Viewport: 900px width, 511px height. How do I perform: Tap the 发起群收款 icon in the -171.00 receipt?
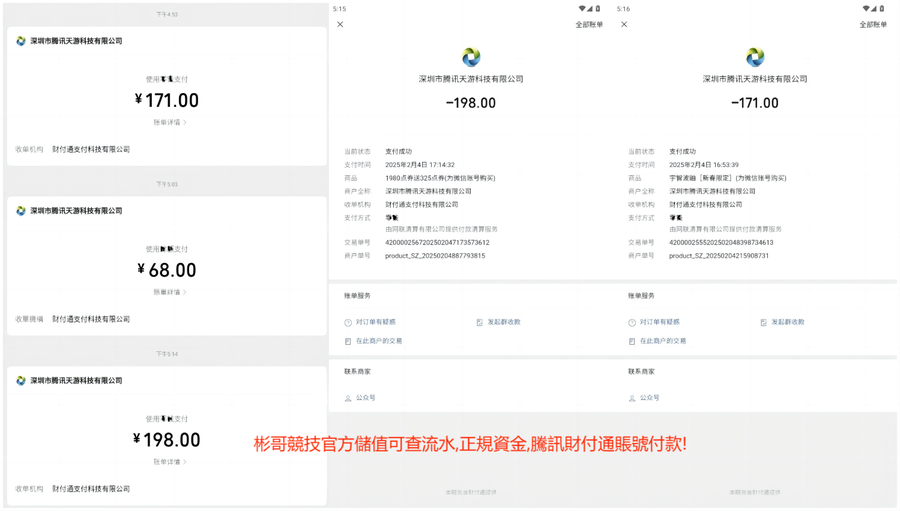coord(764,322)
